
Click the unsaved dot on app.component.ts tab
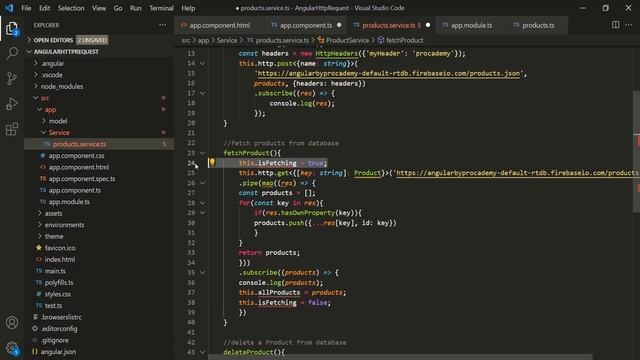339,25
